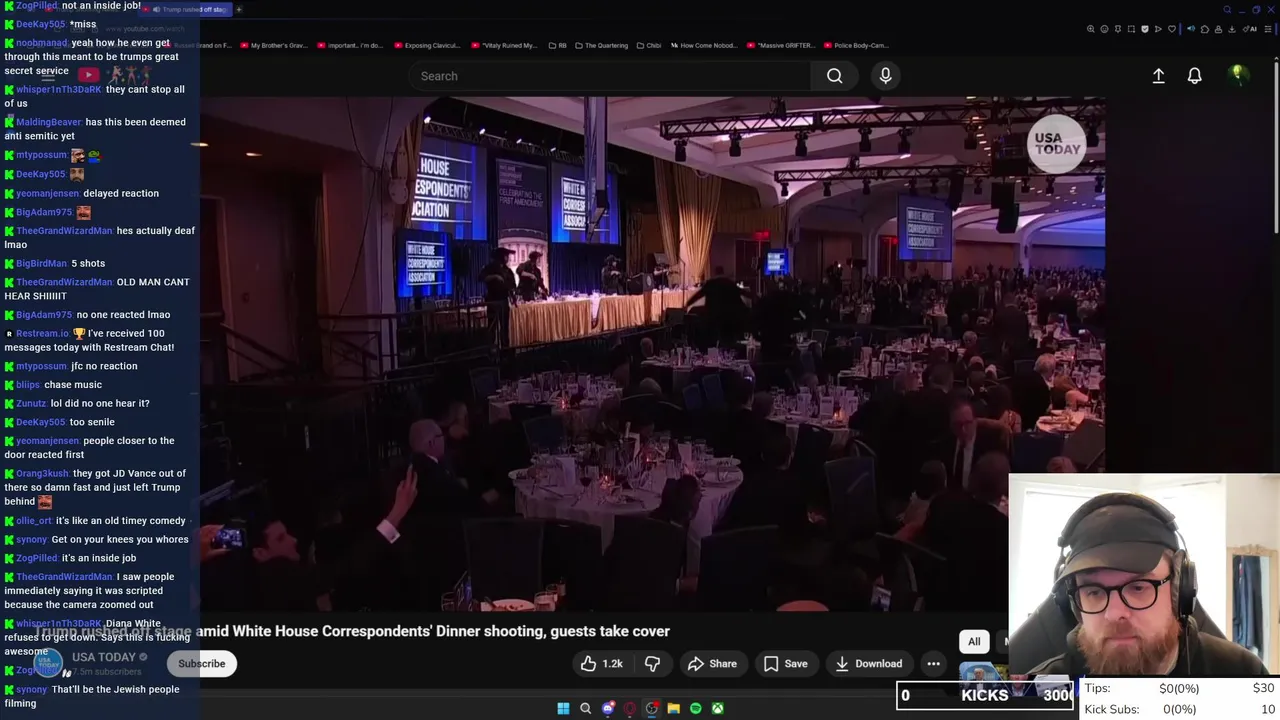Image resolution: width=1280 pixels, height=720 pixels.
Task: Open Opera browser from the taskbar
Action: click(629, 708)
